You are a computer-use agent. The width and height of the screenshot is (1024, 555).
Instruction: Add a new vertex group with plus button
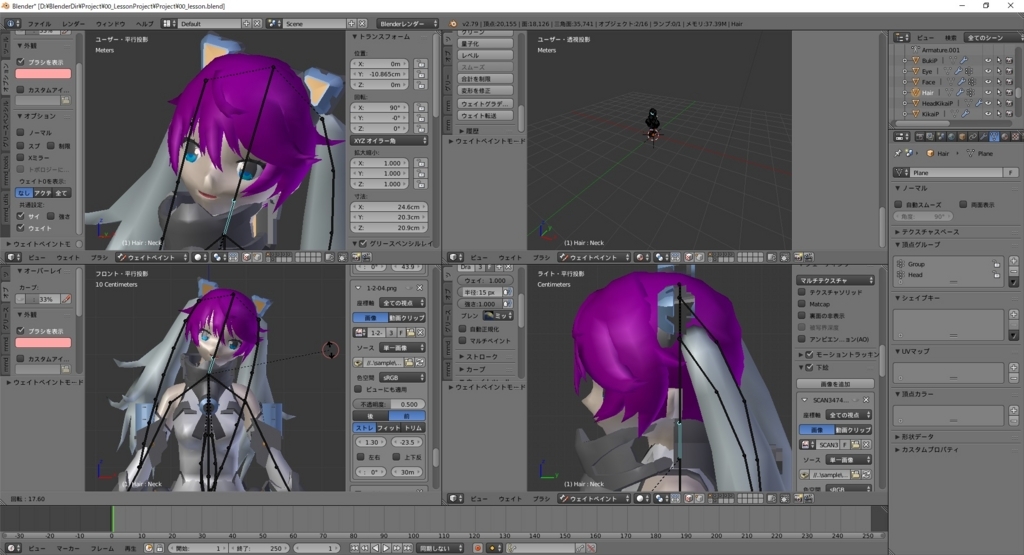pos(1014,261)
